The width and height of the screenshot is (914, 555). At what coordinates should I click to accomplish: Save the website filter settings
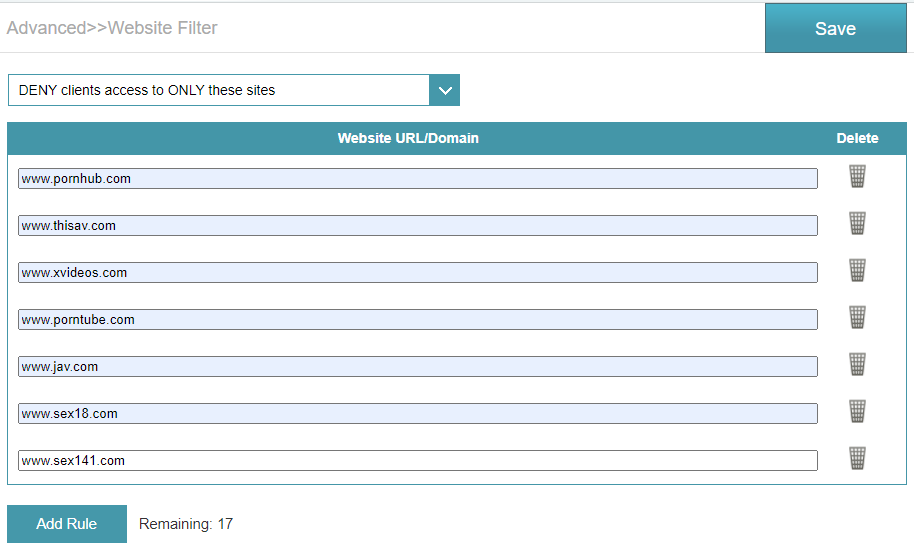click(x=835, y=29)
